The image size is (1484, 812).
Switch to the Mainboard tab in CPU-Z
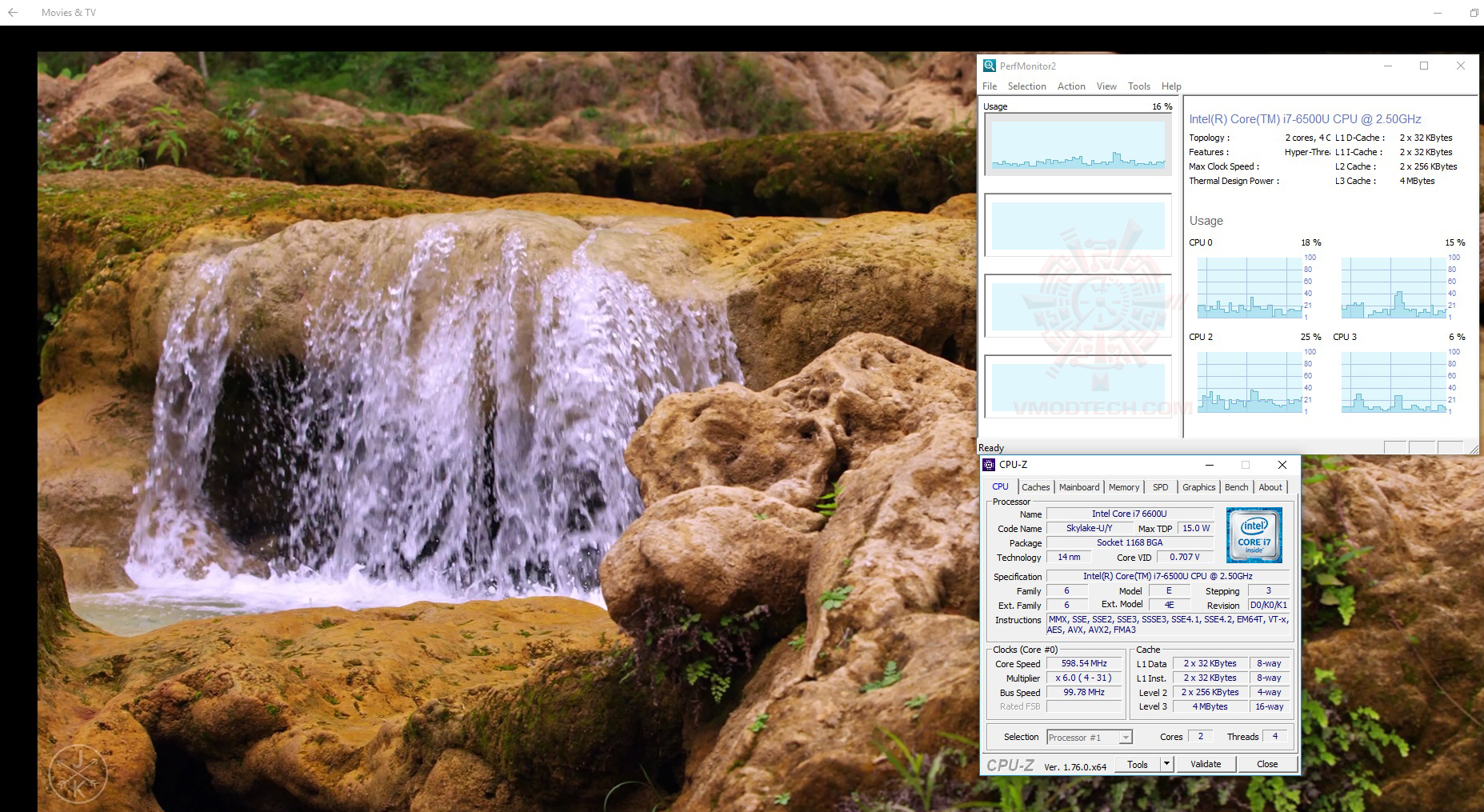point(1079,487)
